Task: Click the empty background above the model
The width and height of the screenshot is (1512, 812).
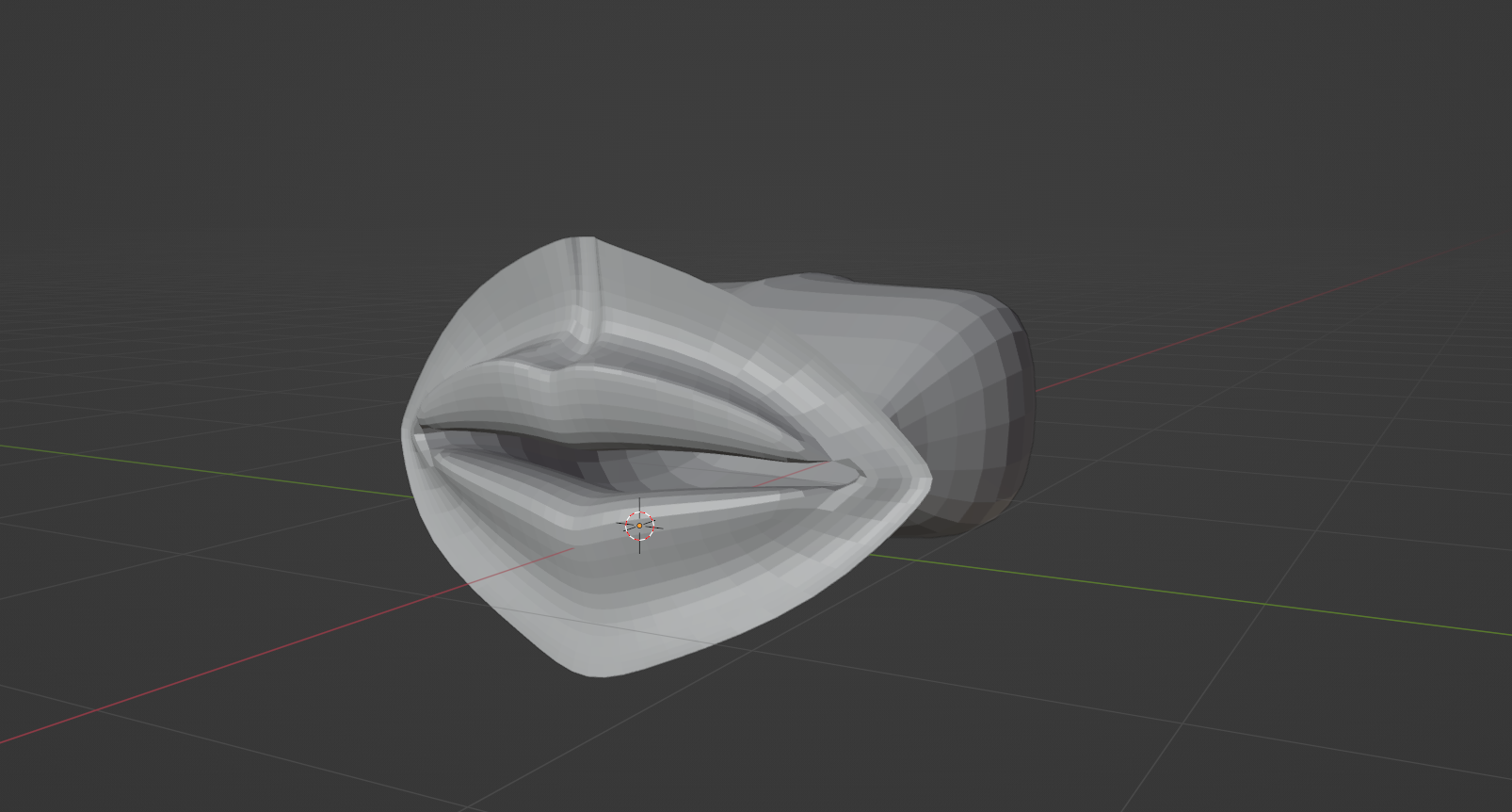Action: coord(753,113)
